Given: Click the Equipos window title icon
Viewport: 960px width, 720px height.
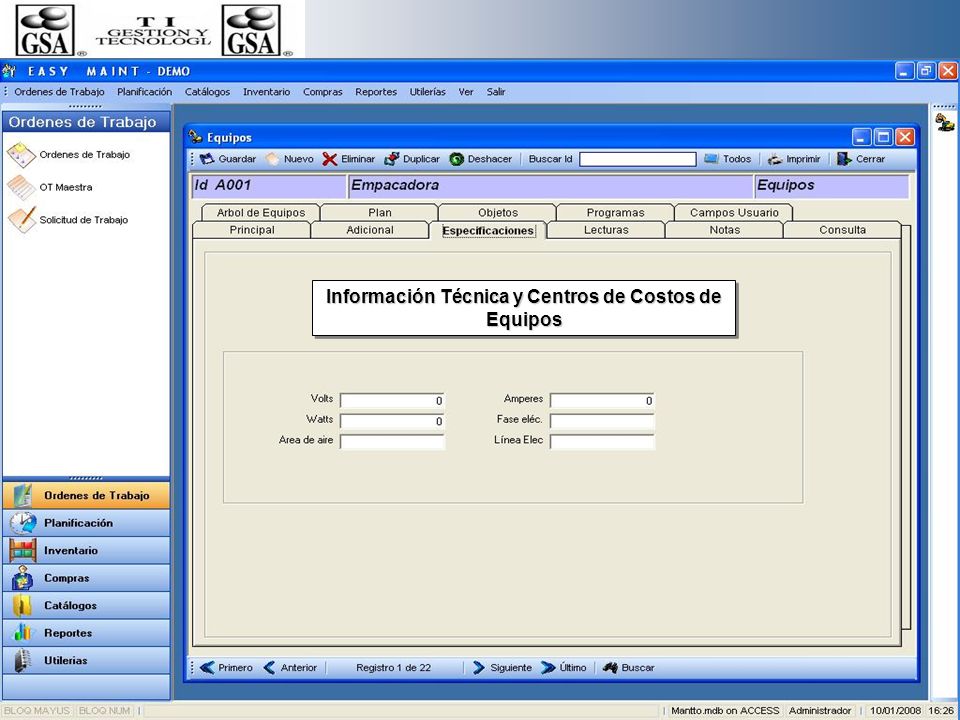Looking at the screenshot, I should (196, 137).
